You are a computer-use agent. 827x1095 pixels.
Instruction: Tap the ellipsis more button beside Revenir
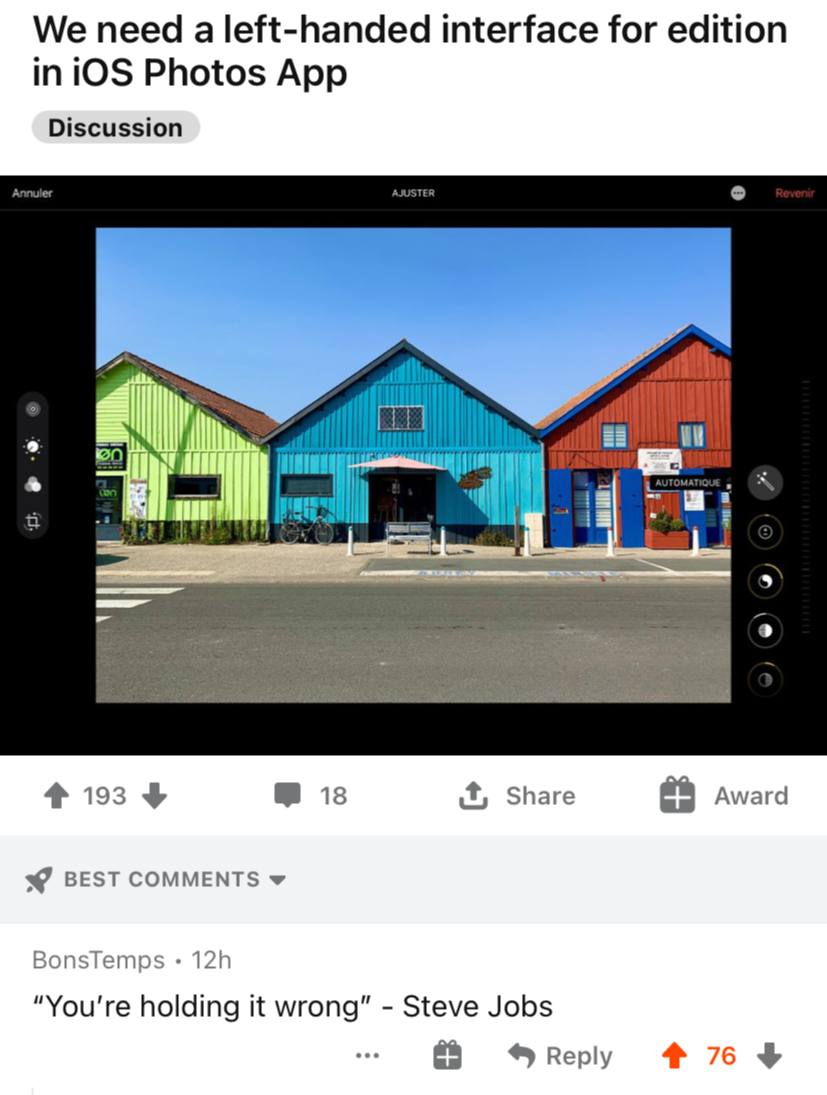[x=738, y=193]
